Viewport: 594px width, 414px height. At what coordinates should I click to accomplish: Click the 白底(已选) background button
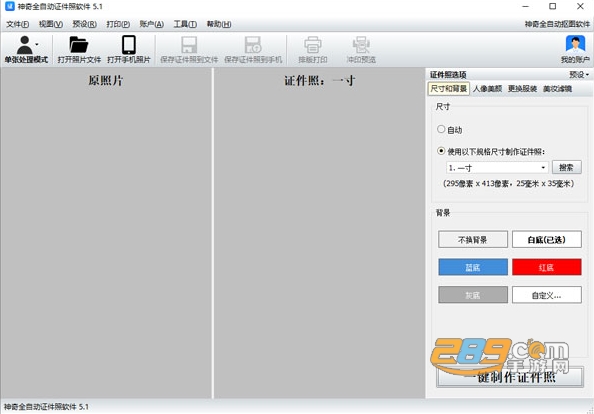(x=547, y=239)
